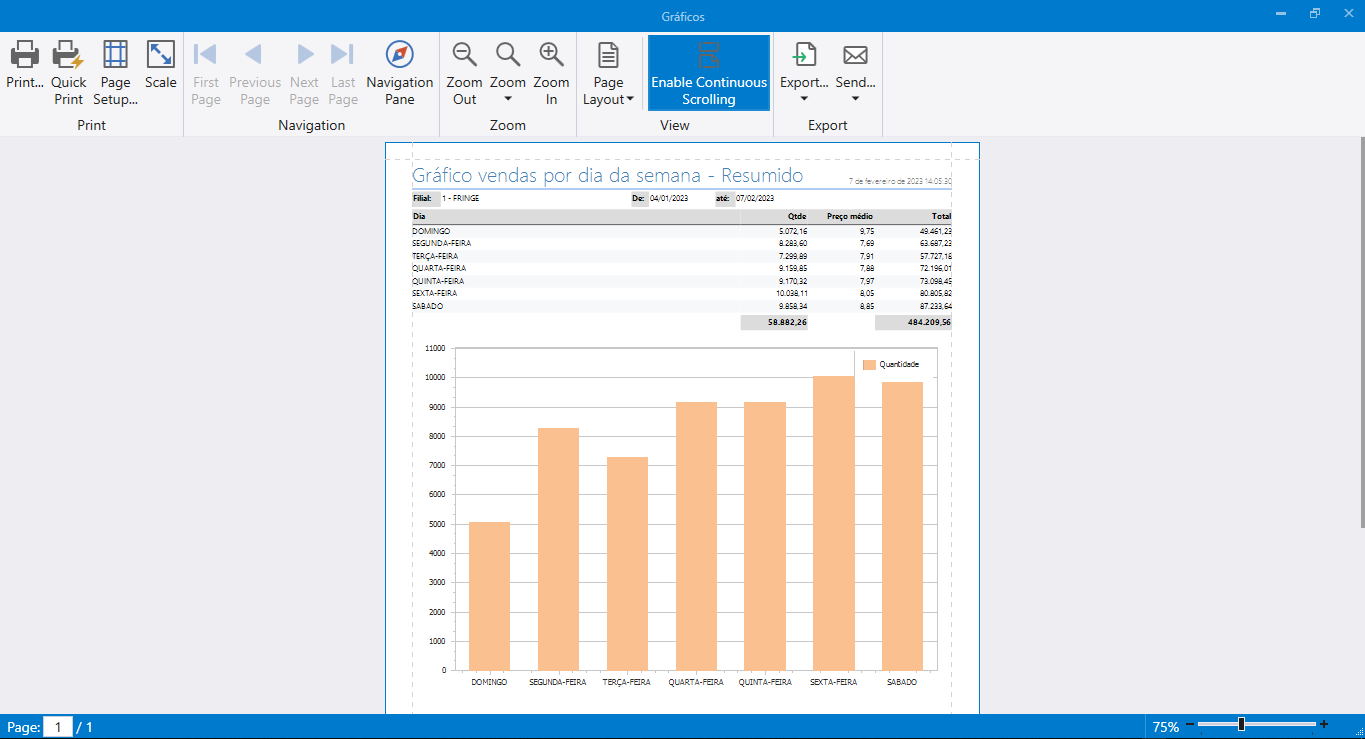This screenshot has width=1365, height=739.
Task: Click the page number input field
Action: pos(58,727)
